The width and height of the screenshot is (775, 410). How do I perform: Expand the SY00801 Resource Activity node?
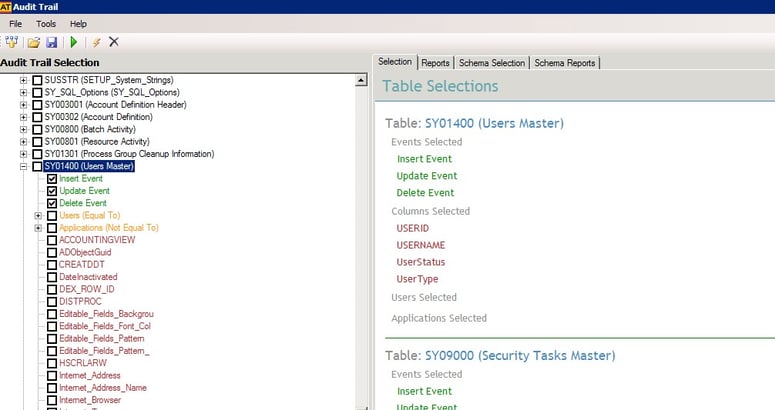[23, 142]
